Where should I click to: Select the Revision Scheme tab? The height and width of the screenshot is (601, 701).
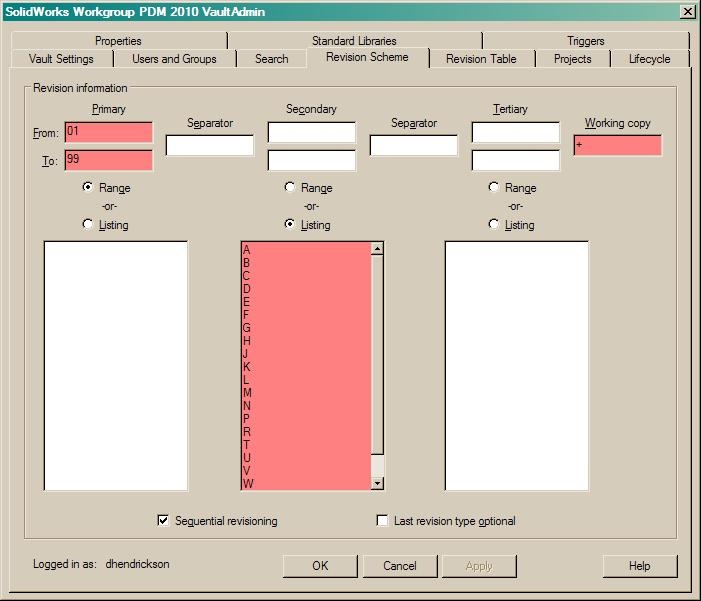(367, 57)
